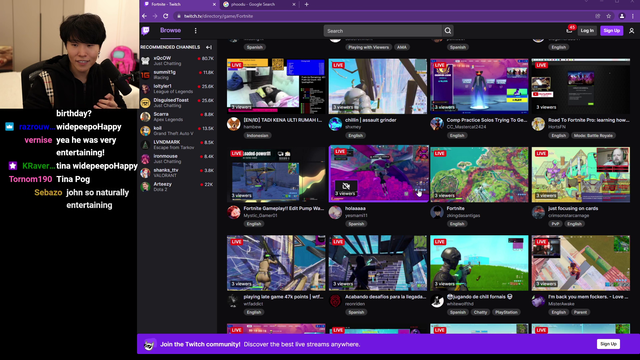Image resolution: width=640 pixels, height=360 pixels.
Task: Open the notifications icon showing 45
Action: [570, 30]
